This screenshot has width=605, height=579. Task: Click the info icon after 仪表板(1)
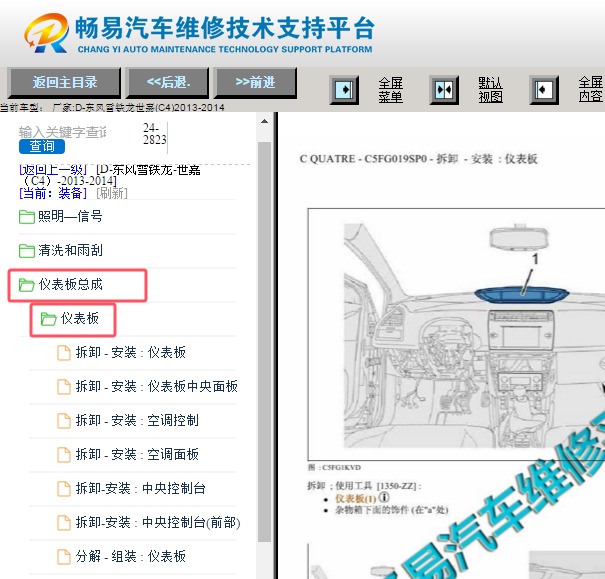pyautogui.click(x=384, y=497)
